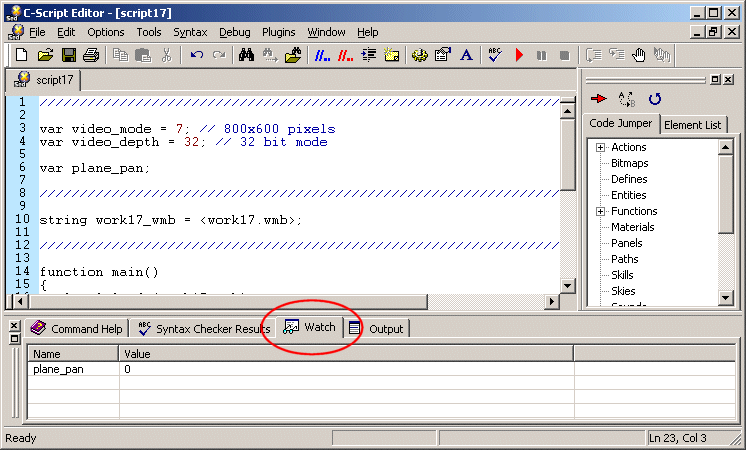Switch to the Element List tab

(695, 124)
